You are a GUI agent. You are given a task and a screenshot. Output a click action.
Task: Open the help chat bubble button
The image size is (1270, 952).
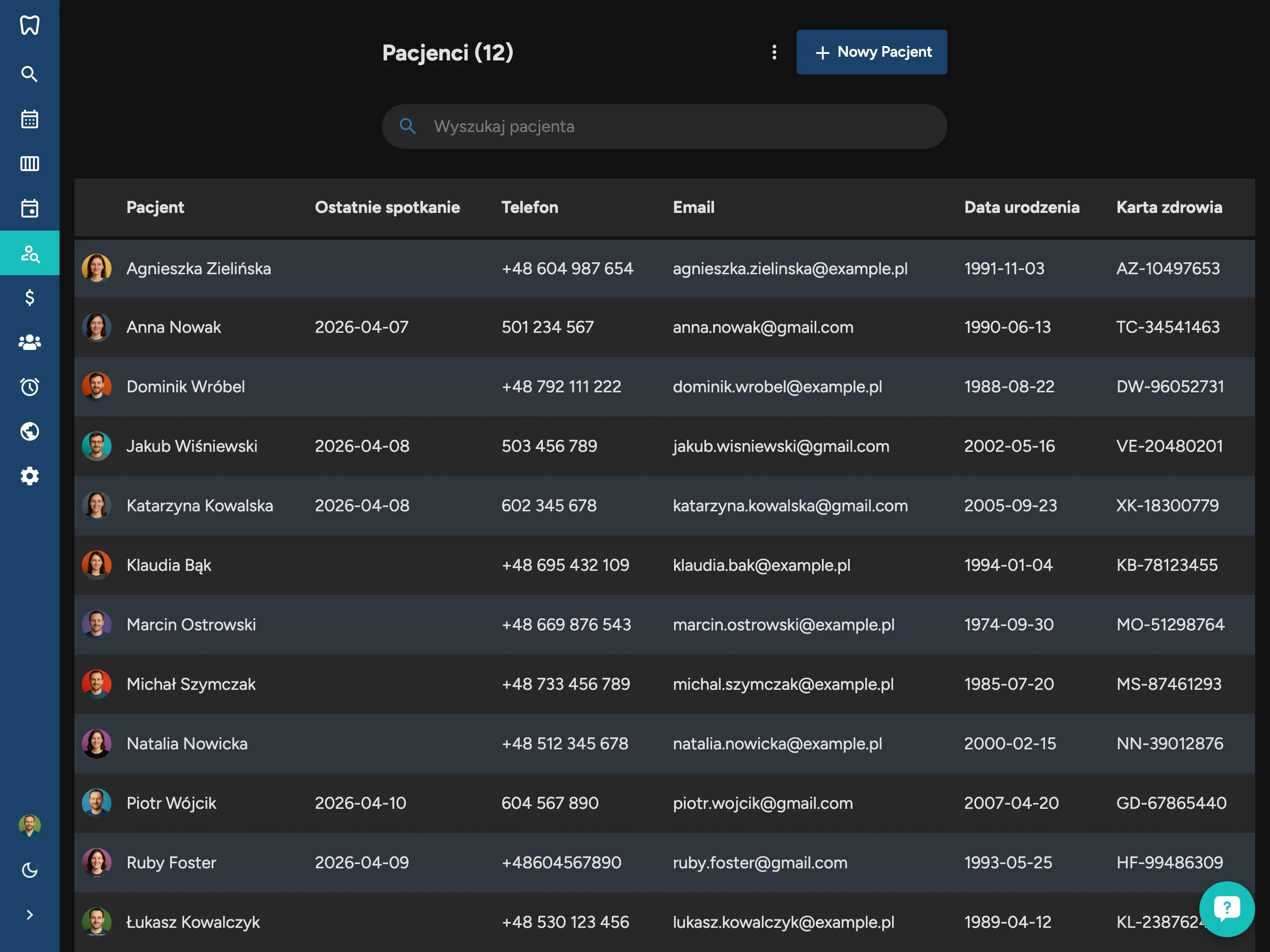click(1226, 908)
